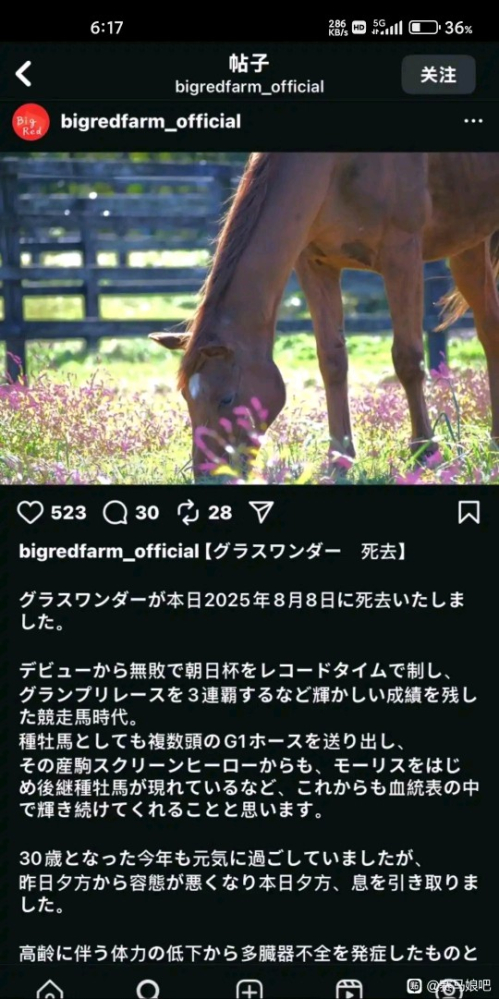Go to Home tab in bottom navigation
Screen dimensions: 499x999
[50, 988]
